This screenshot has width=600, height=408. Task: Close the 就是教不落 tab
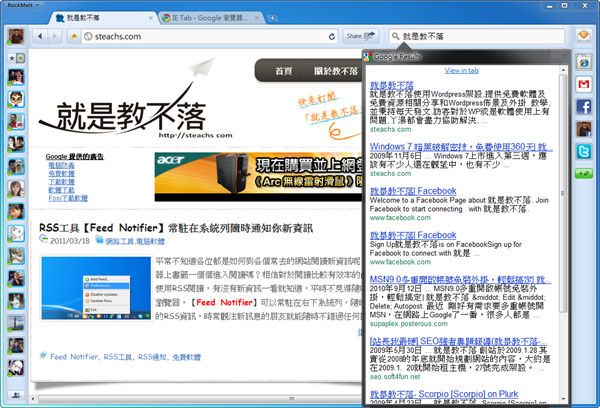(x=150, y=18)
